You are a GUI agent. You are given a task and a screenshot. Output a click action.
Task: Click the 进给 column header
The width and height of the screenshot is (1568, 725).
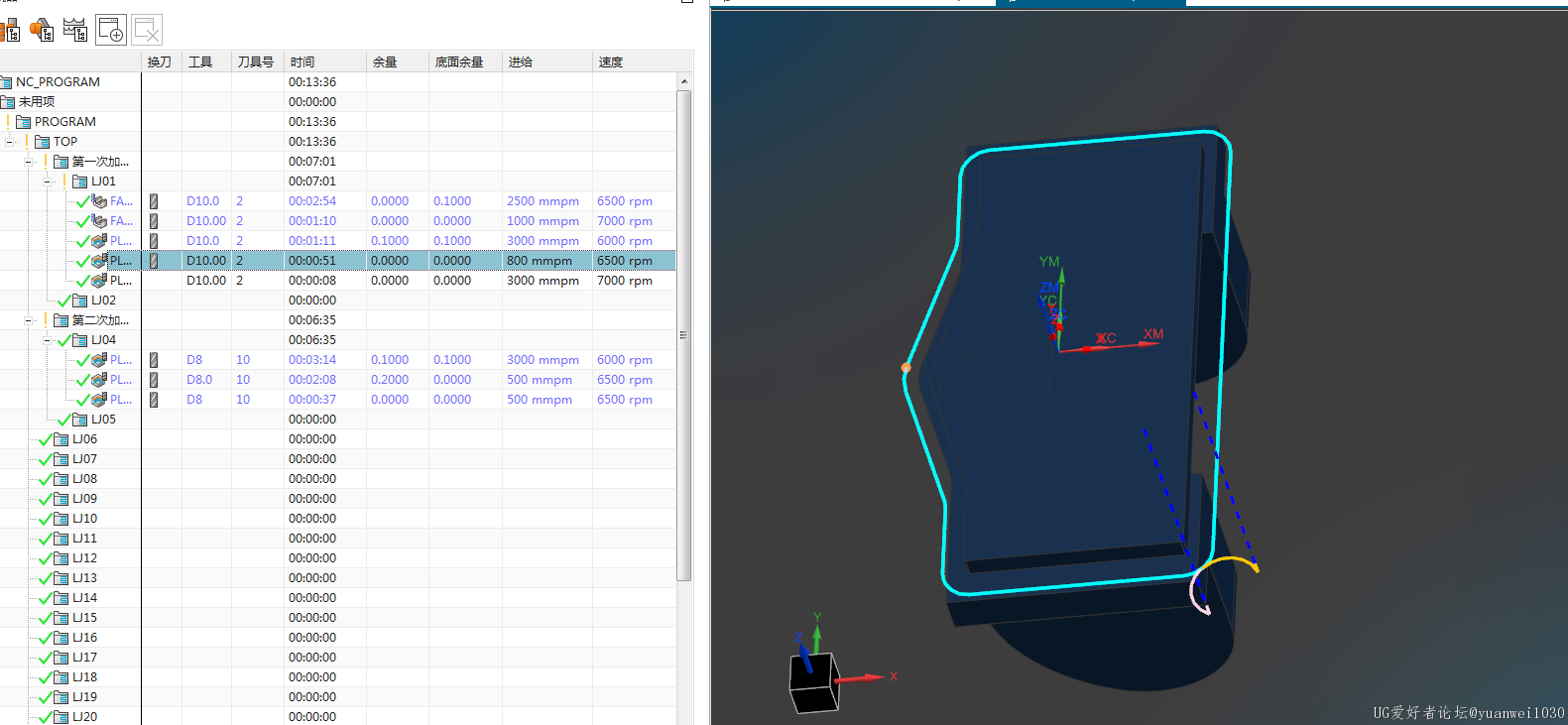coord(547,61)
